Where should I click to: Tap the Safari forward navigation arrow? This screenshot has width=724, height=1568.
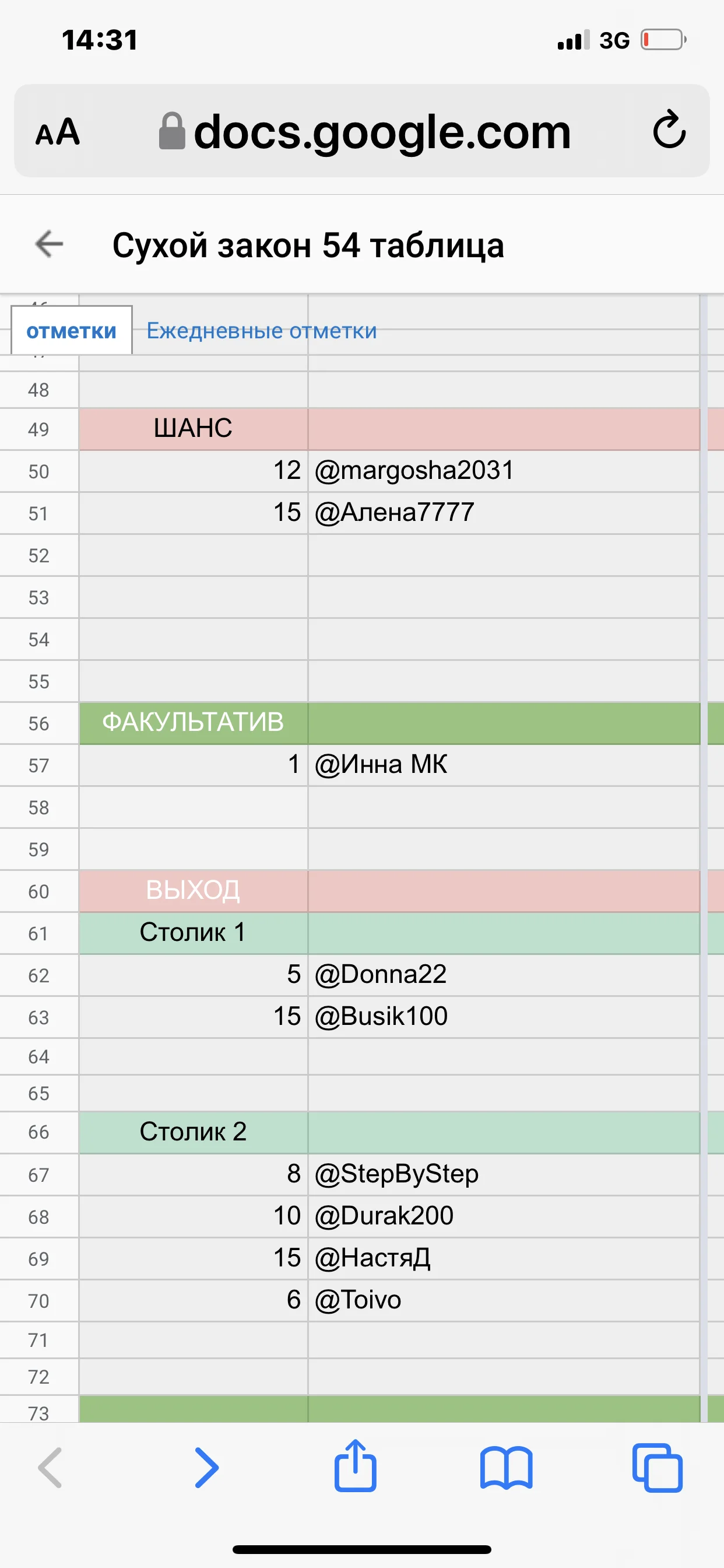pyautogui.click(x=206, y=1468)
